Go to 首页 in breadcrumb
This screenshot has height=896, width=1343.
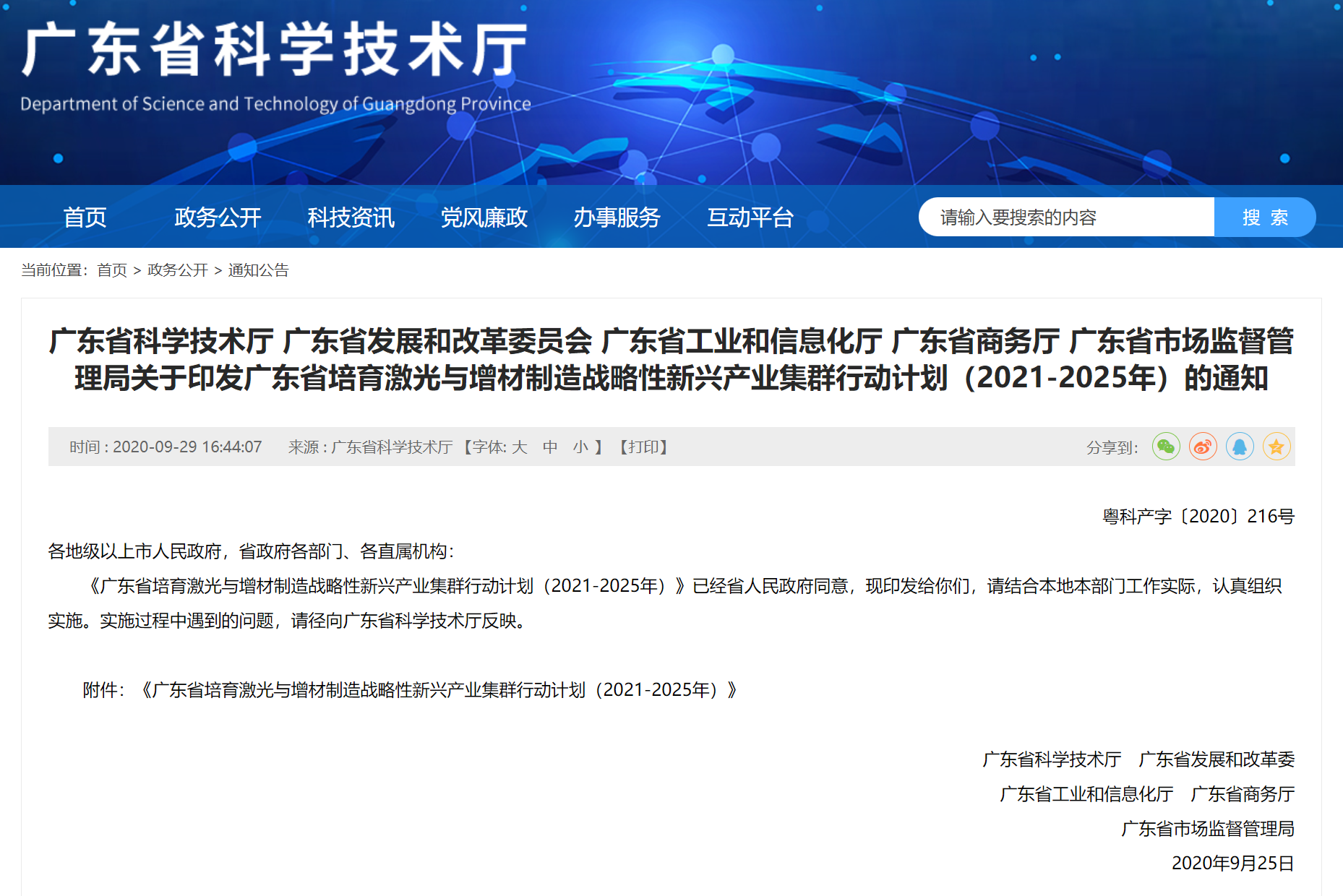[112, 270]
